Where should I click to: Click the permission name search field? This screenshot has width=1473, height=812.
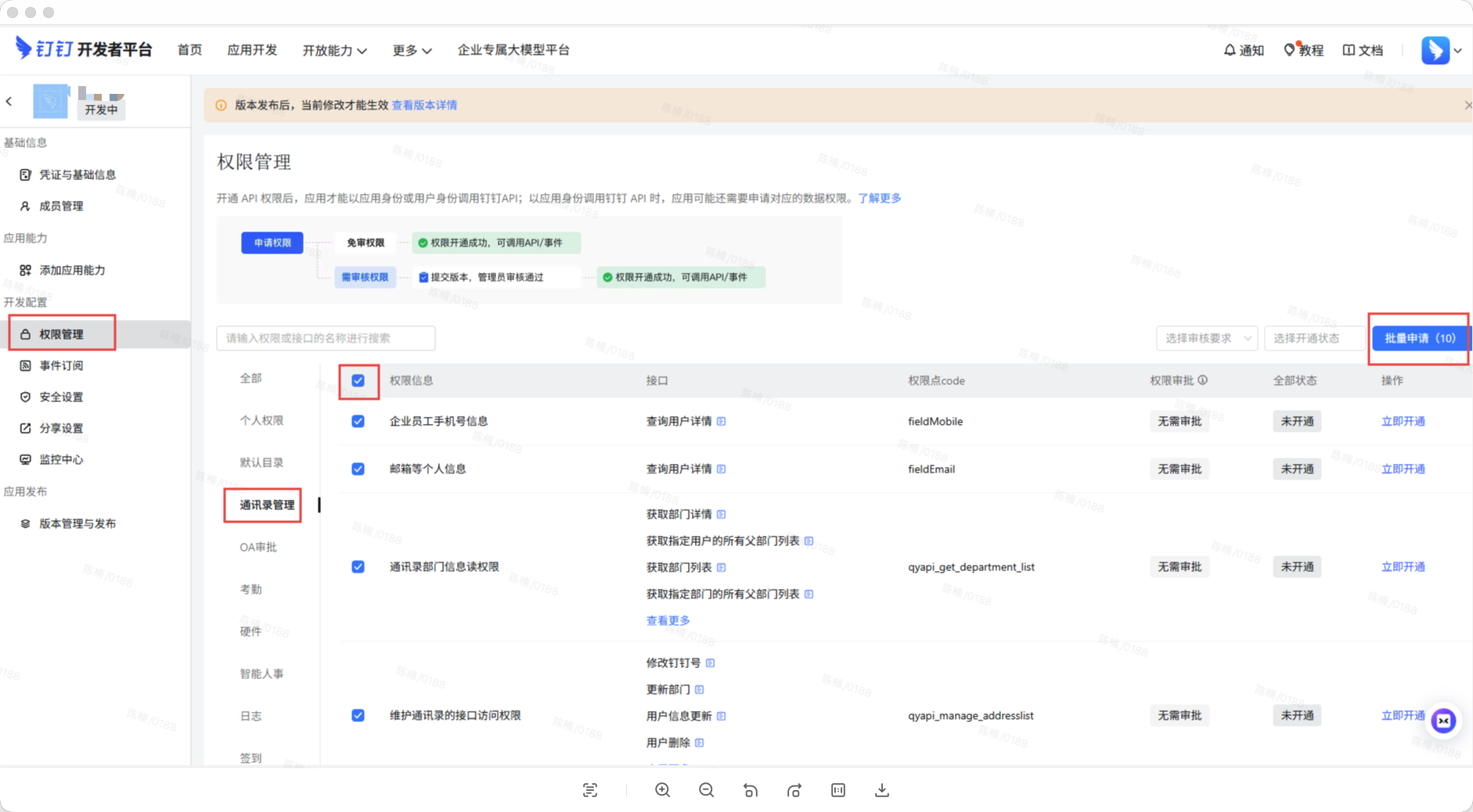(326, 338)
